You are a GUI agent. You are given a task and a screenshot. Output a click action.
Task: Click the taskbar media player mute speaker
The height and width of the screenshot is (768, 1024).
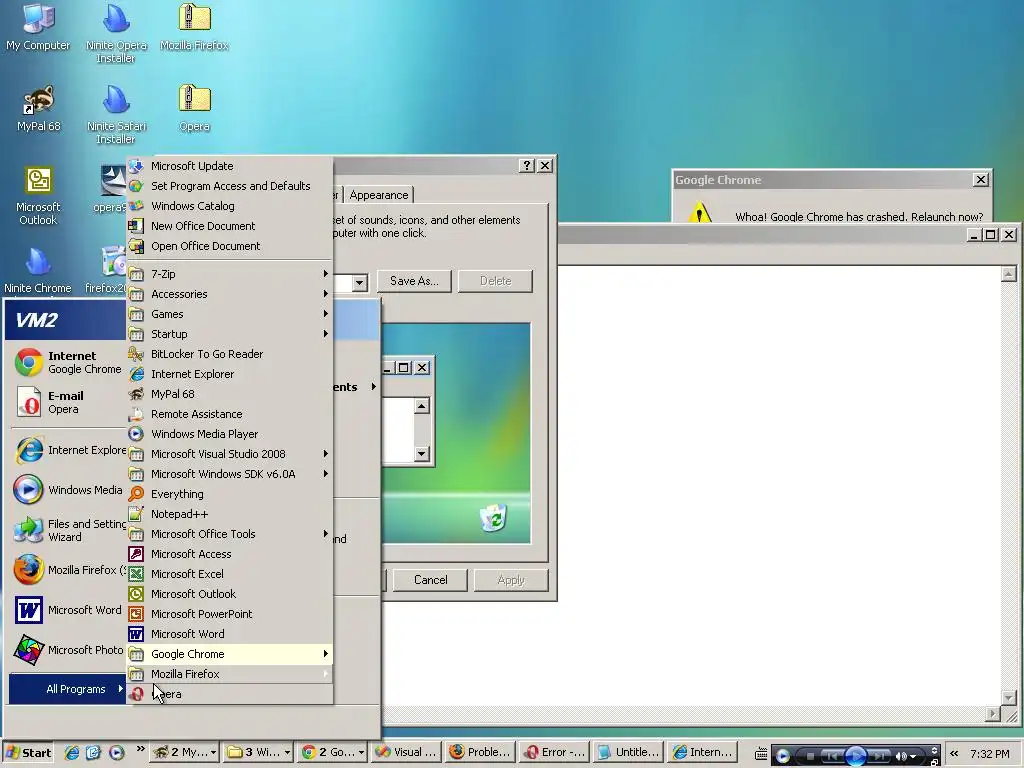click(x=902, y=756)
